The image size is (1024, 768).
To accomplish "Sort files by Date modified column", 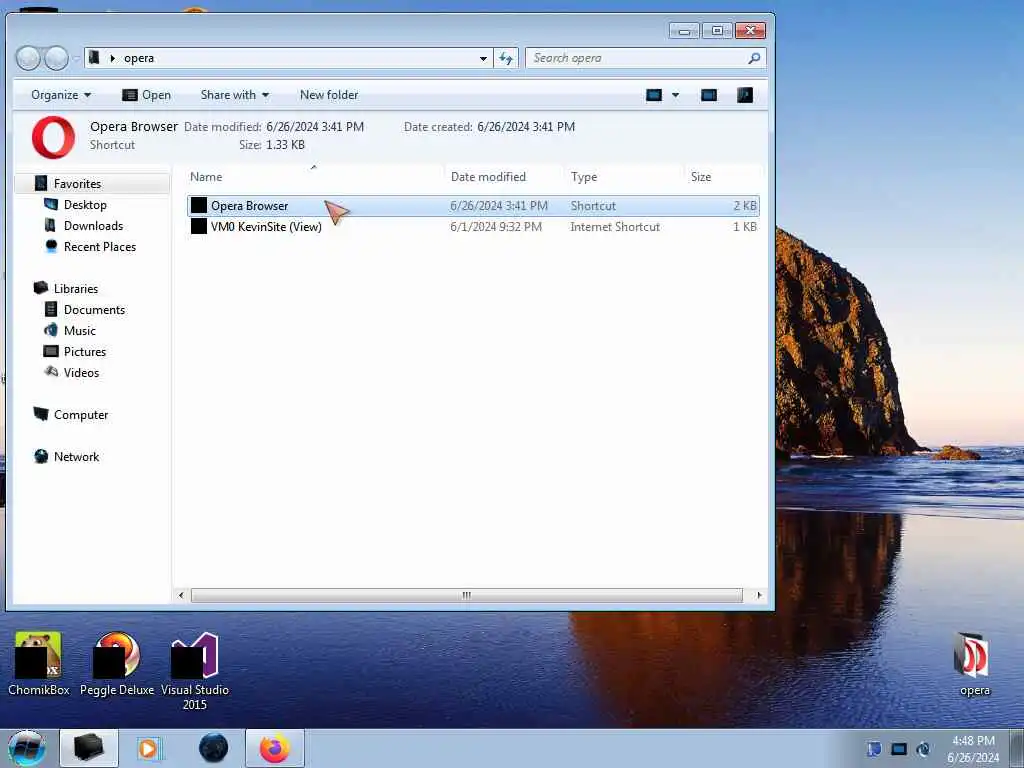I will click(504, 177).
